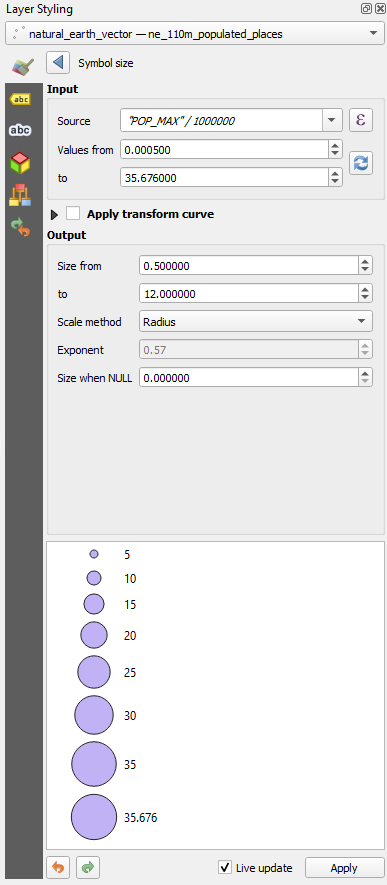The width and height of the screenshot is (387, 885).
Task: Decrease the Values to spinner
Action: (335, 182)
